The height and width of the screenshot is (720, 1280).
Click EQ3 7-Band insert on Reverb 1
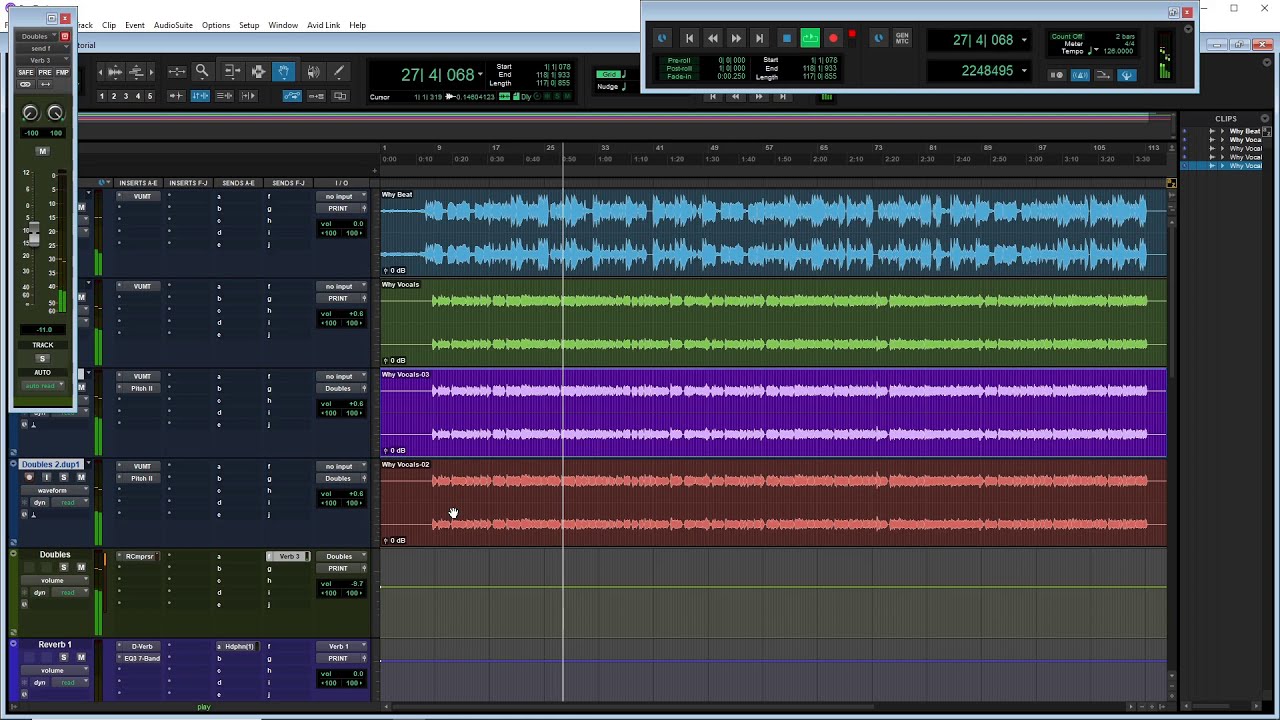click(140, 658)
